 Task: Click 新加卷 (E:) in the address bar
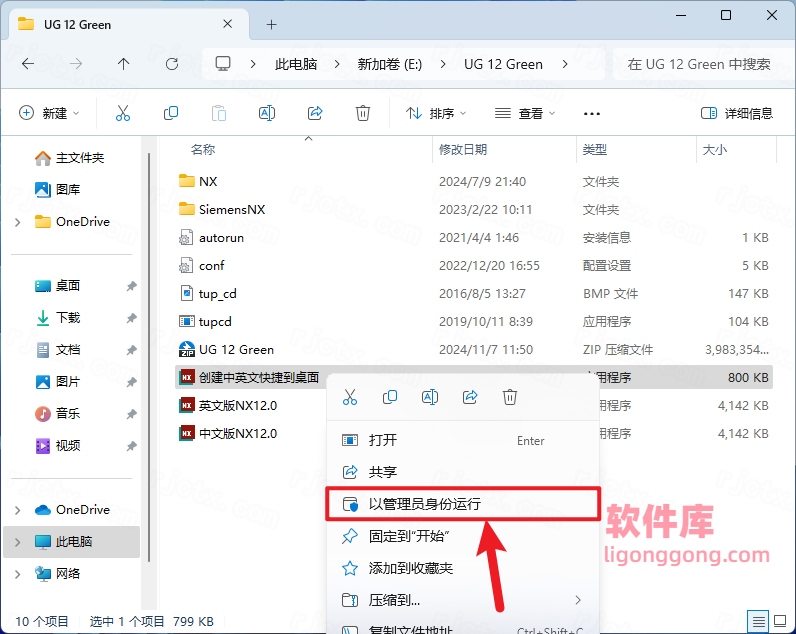(x=390, y=64)
